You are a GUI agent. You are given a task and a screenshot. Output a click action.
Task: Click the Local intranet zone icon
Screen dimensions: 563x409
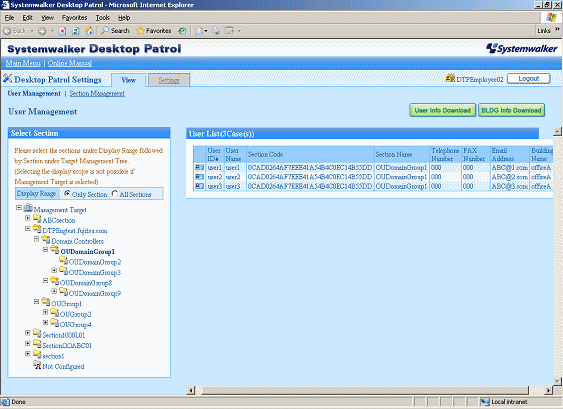coord(485,401)
